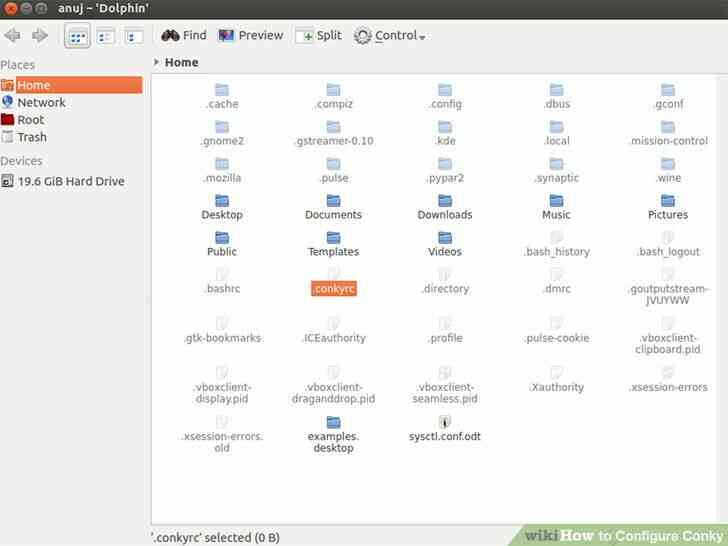728x546 pixels.
Task: Go back with the Back arrow
Action: tap(13, 35)
